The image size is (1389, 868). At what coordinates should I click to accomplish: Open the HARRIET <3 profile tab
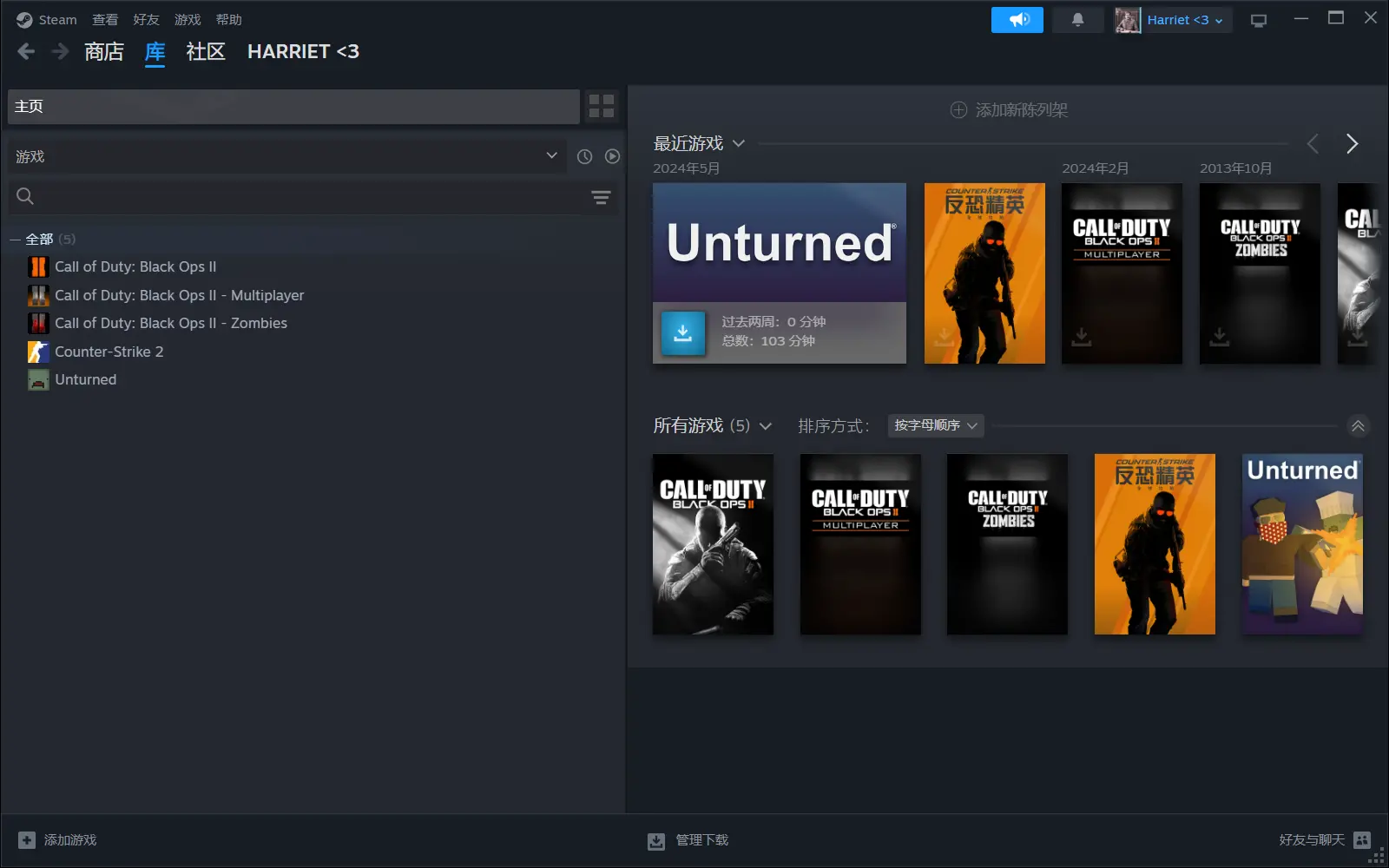[x=303, y=52]
